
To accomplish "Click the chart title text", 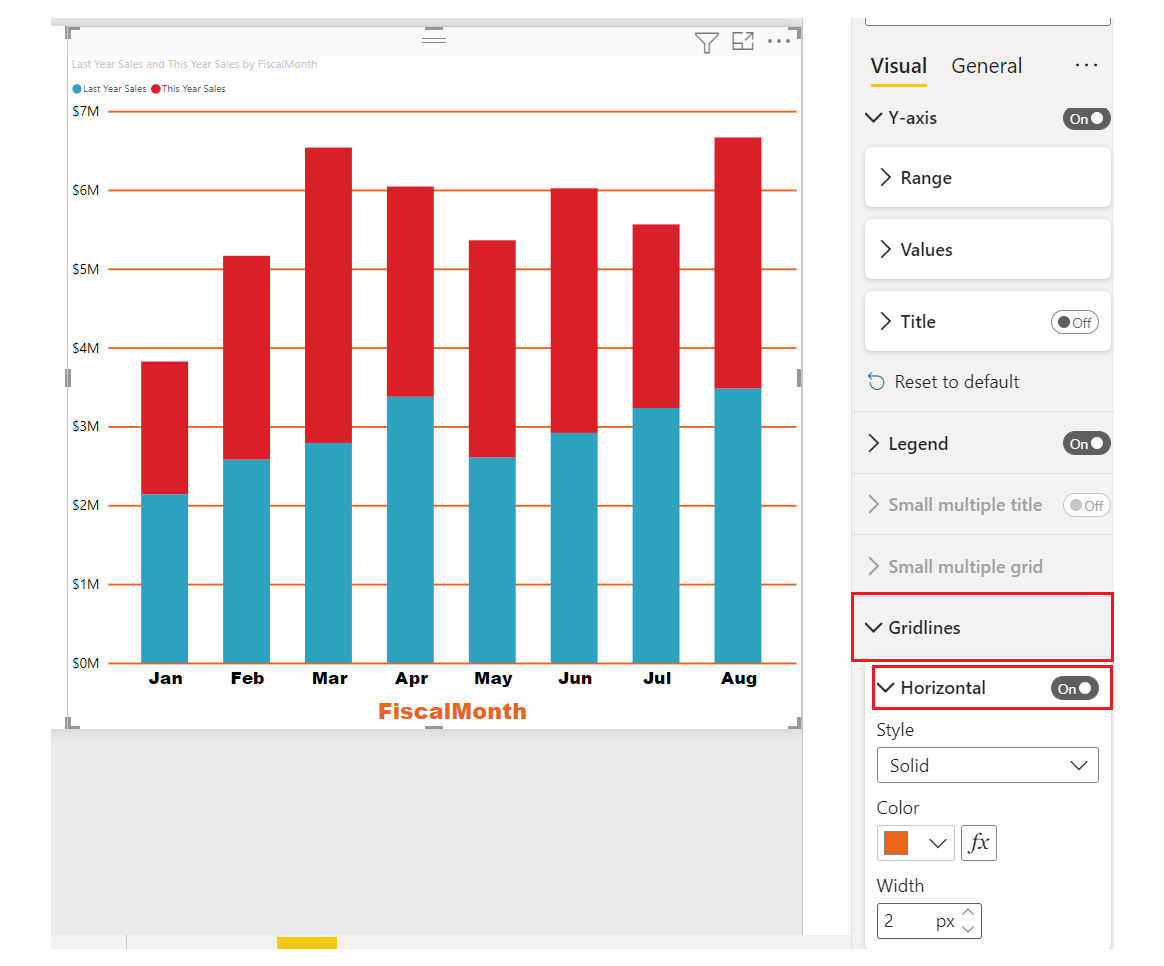I will (x=194, y=65).
